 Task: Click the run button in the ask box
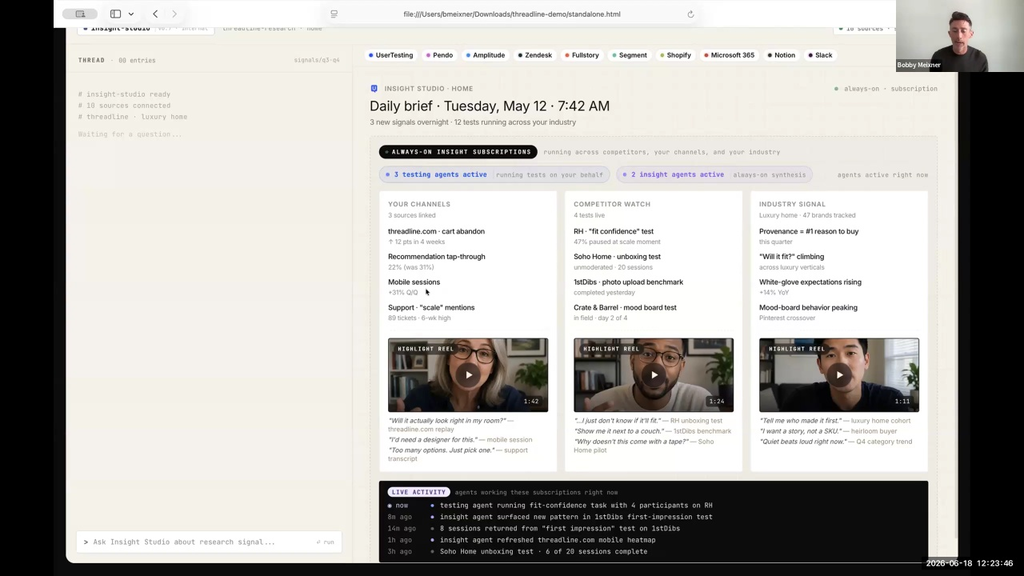(326, 542)
